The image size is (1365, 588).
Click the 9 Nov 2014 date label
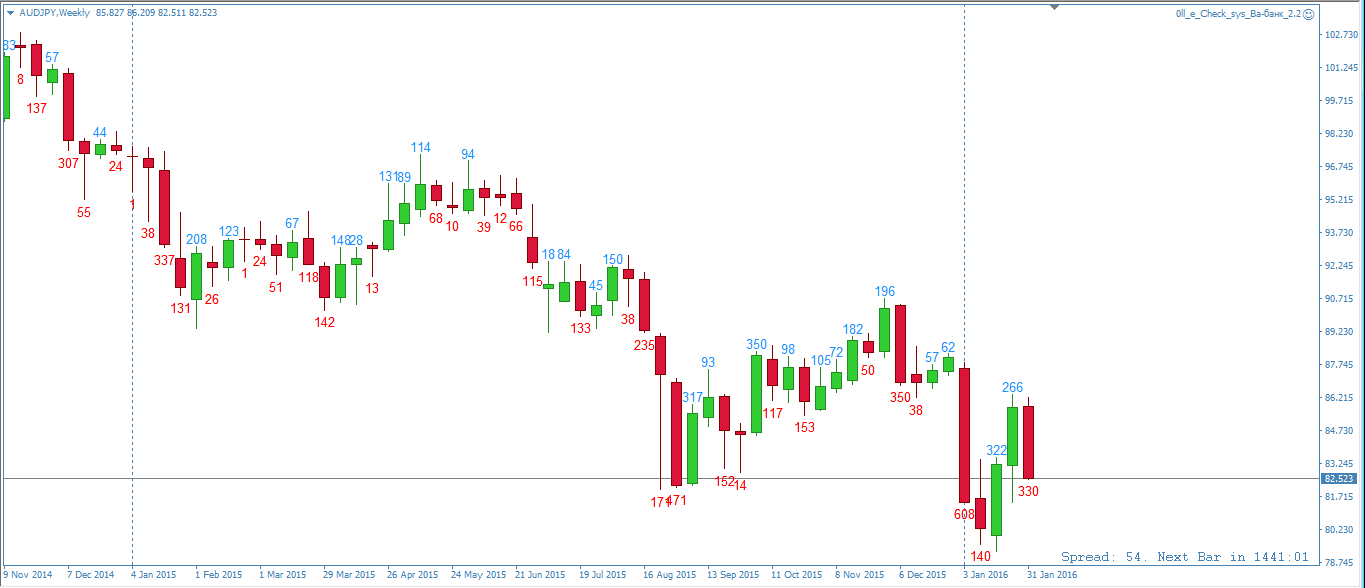(x=29, y=575)
